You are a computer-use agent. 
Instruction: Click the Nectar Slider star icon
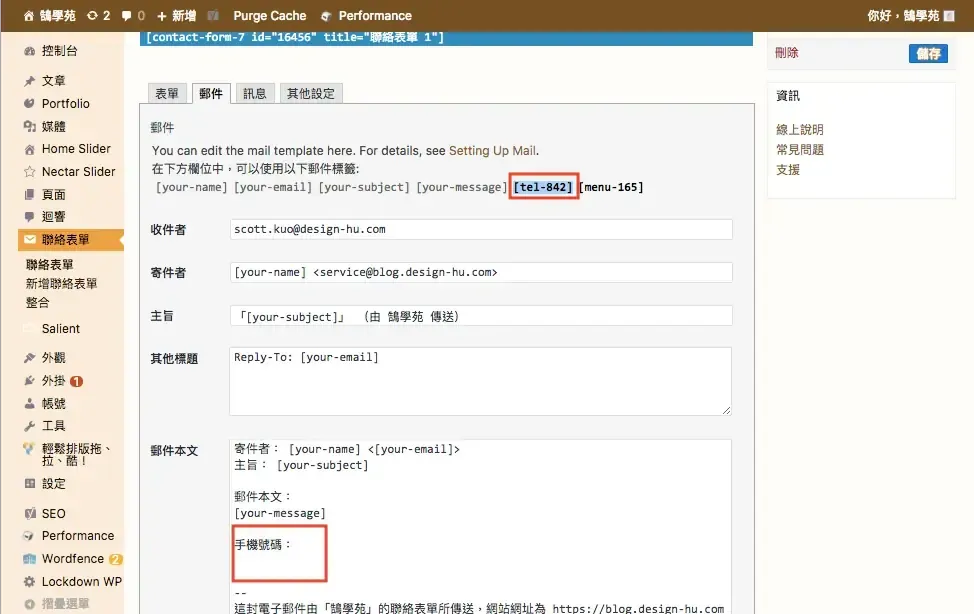click(29, 172)
